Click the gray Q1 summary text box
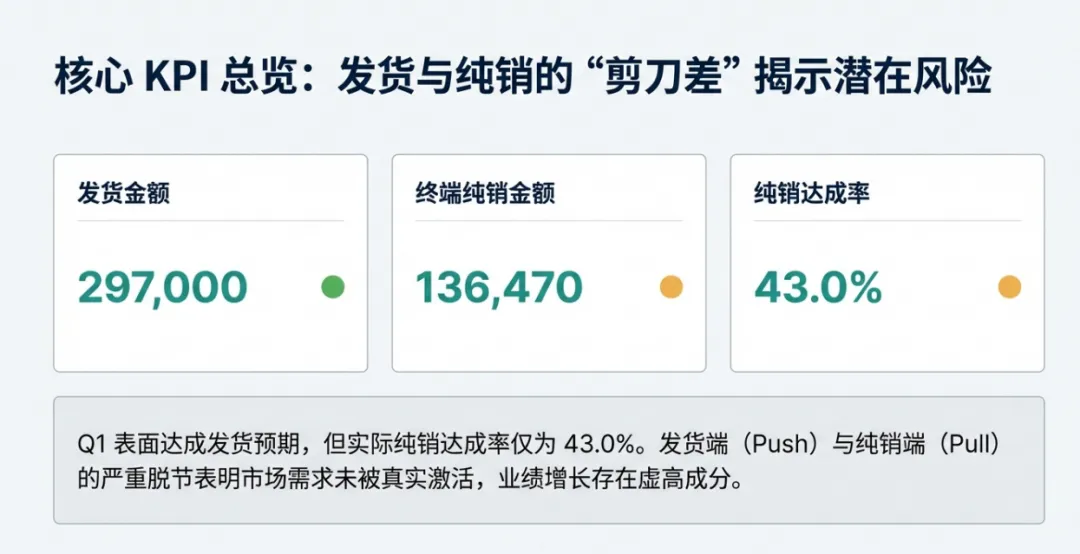Image resolution: width=1080 pixels, height=554 pixels. click(x=549, y=460)
